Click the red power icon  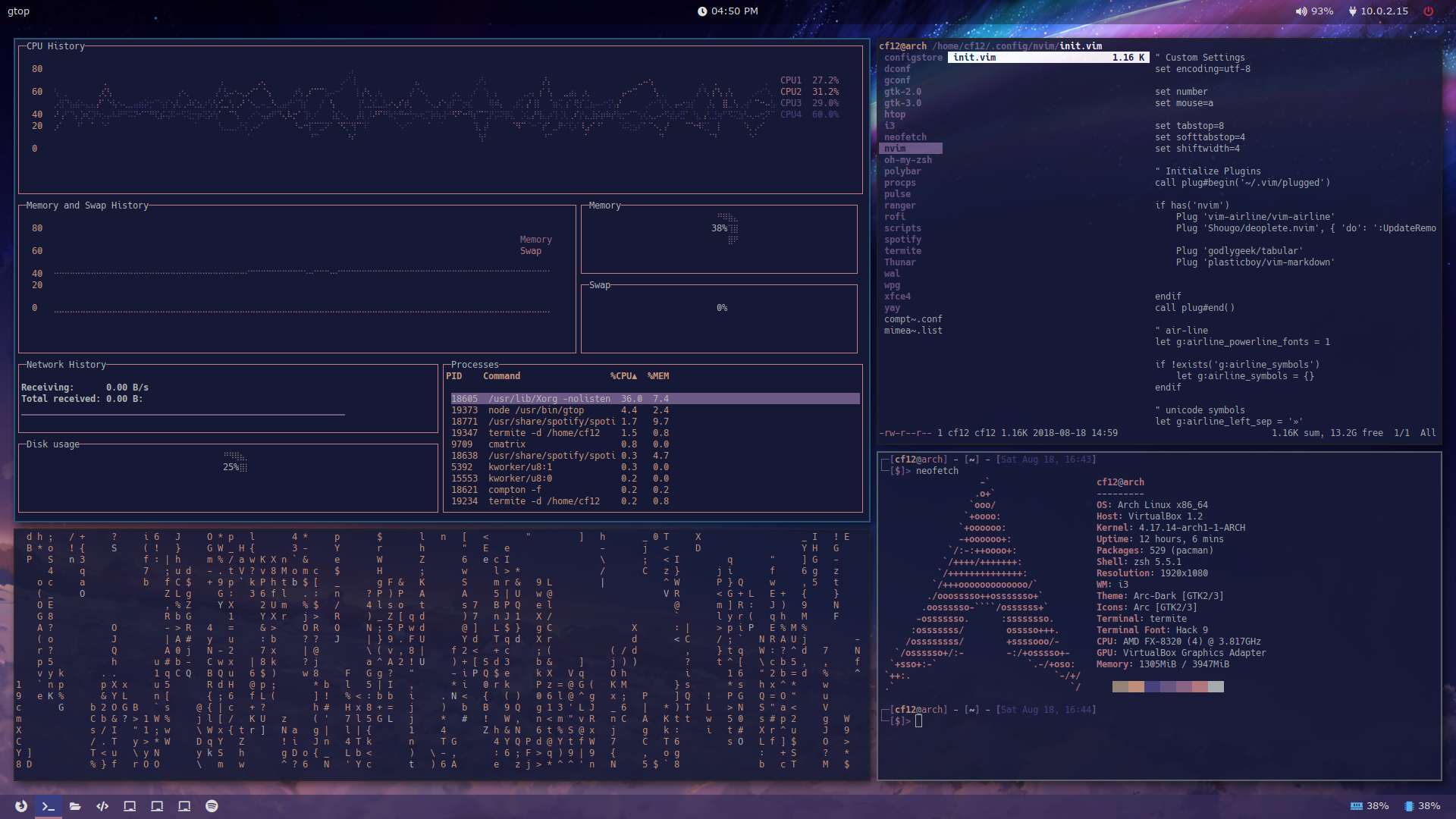1429,11
